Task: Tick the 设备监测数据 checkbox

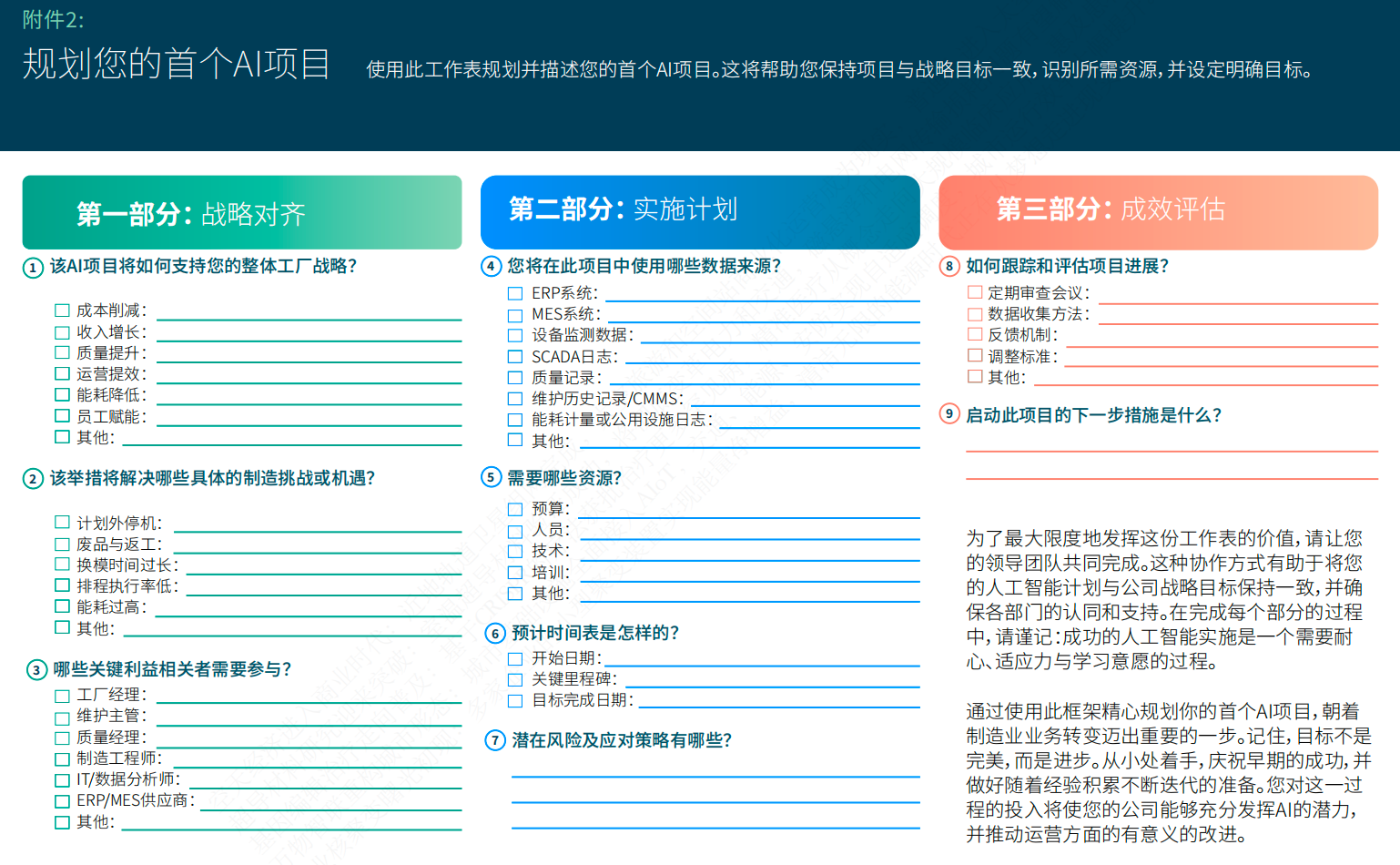Action: point(515,335)
